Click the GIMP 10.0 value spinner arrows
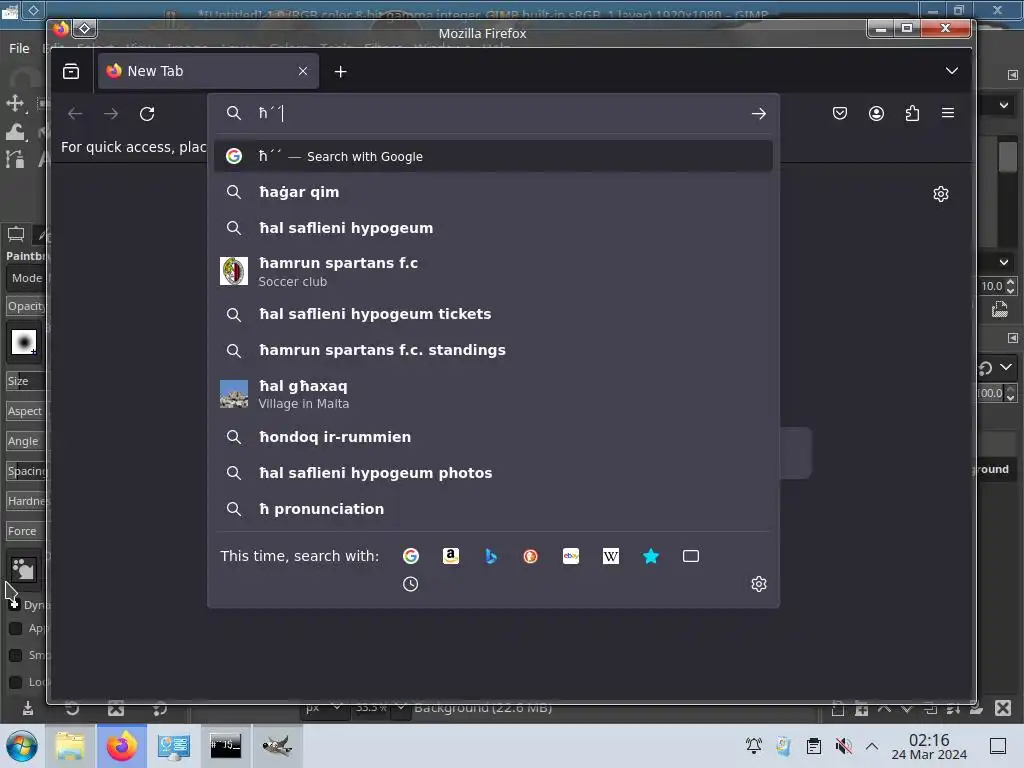The width and height of the screenshot is (1024, 768). pyautogui.click(x=1010, y=286)
